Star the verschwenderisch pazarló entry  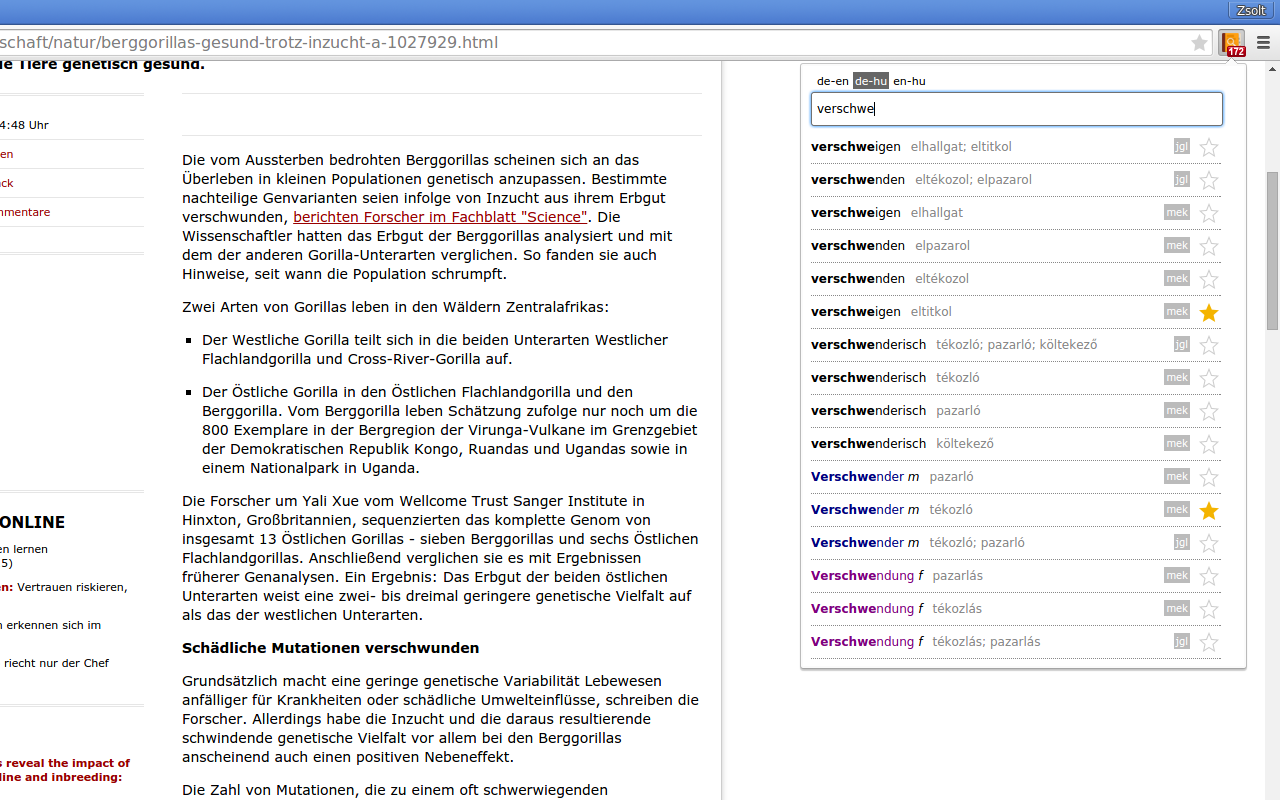[1209, 411]
